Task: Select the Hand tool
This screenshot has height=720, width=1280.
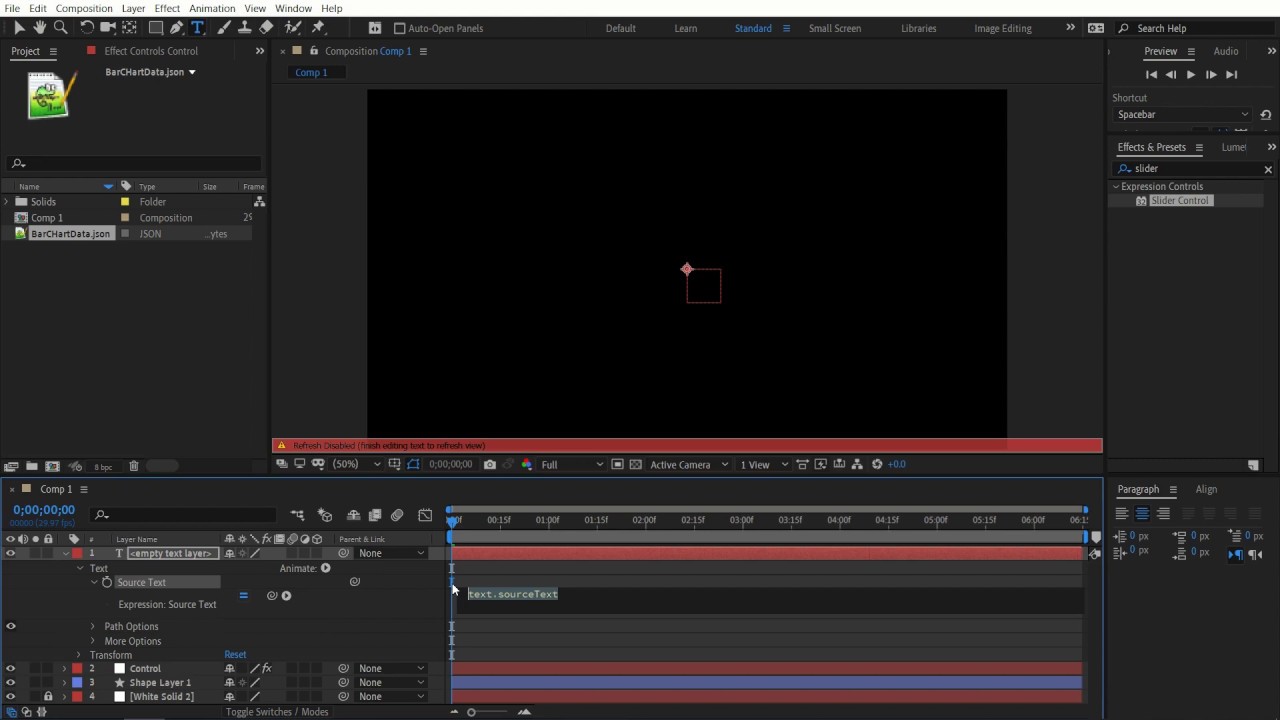Action: 39,28
